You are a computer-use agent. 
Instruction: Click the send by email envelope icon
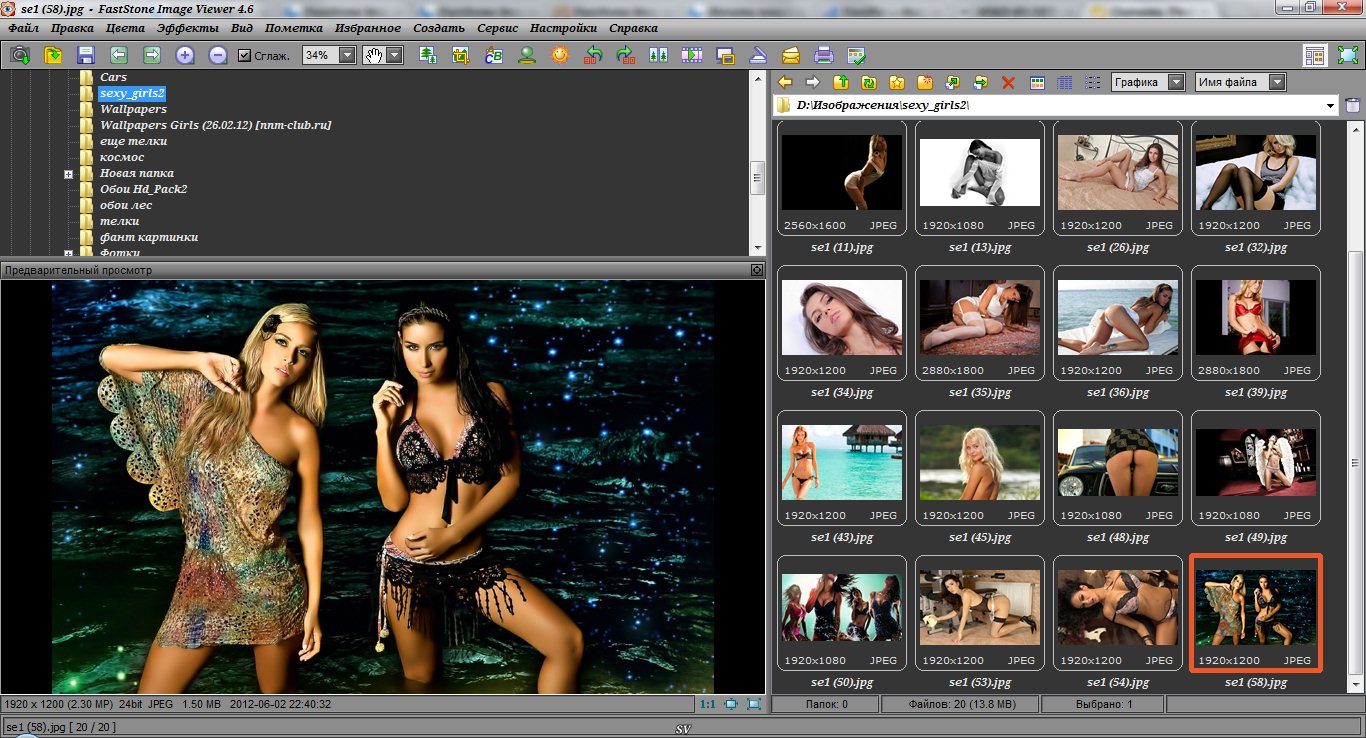click(x=790, y=56)
